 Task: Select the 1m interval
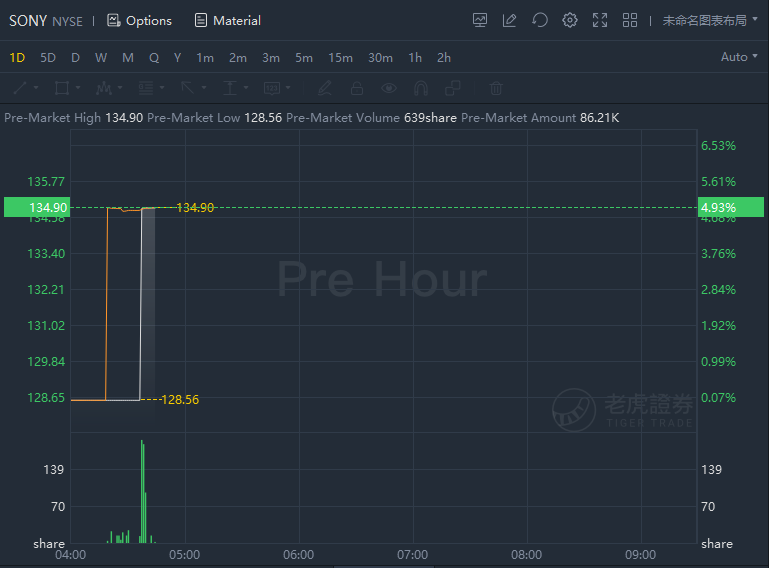tap(205, 58)
